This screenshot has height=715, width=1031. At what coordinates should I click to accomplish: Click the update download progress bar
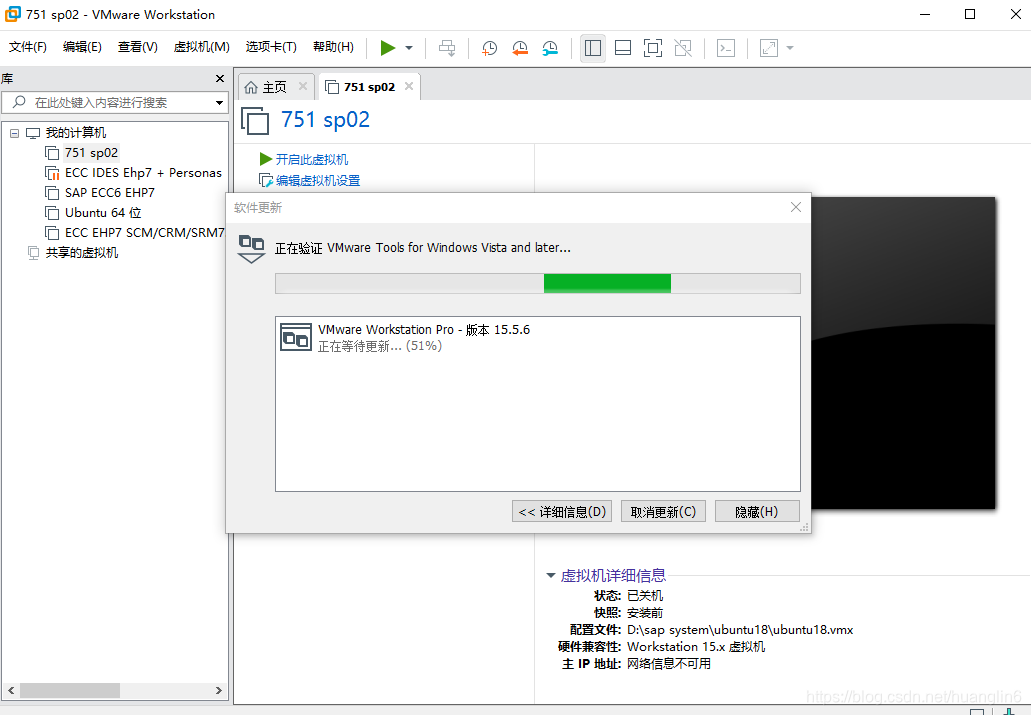(x=537, y=283)
